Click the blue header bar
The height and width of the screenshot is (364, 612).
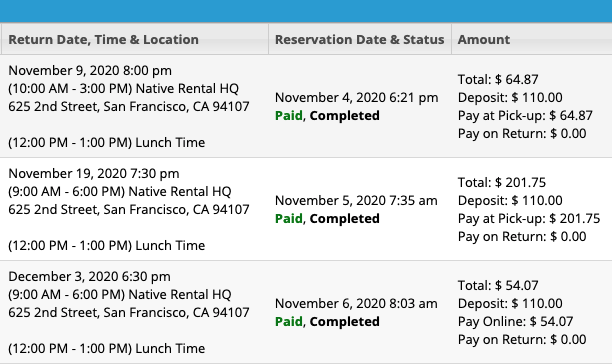tap(306, 11)
